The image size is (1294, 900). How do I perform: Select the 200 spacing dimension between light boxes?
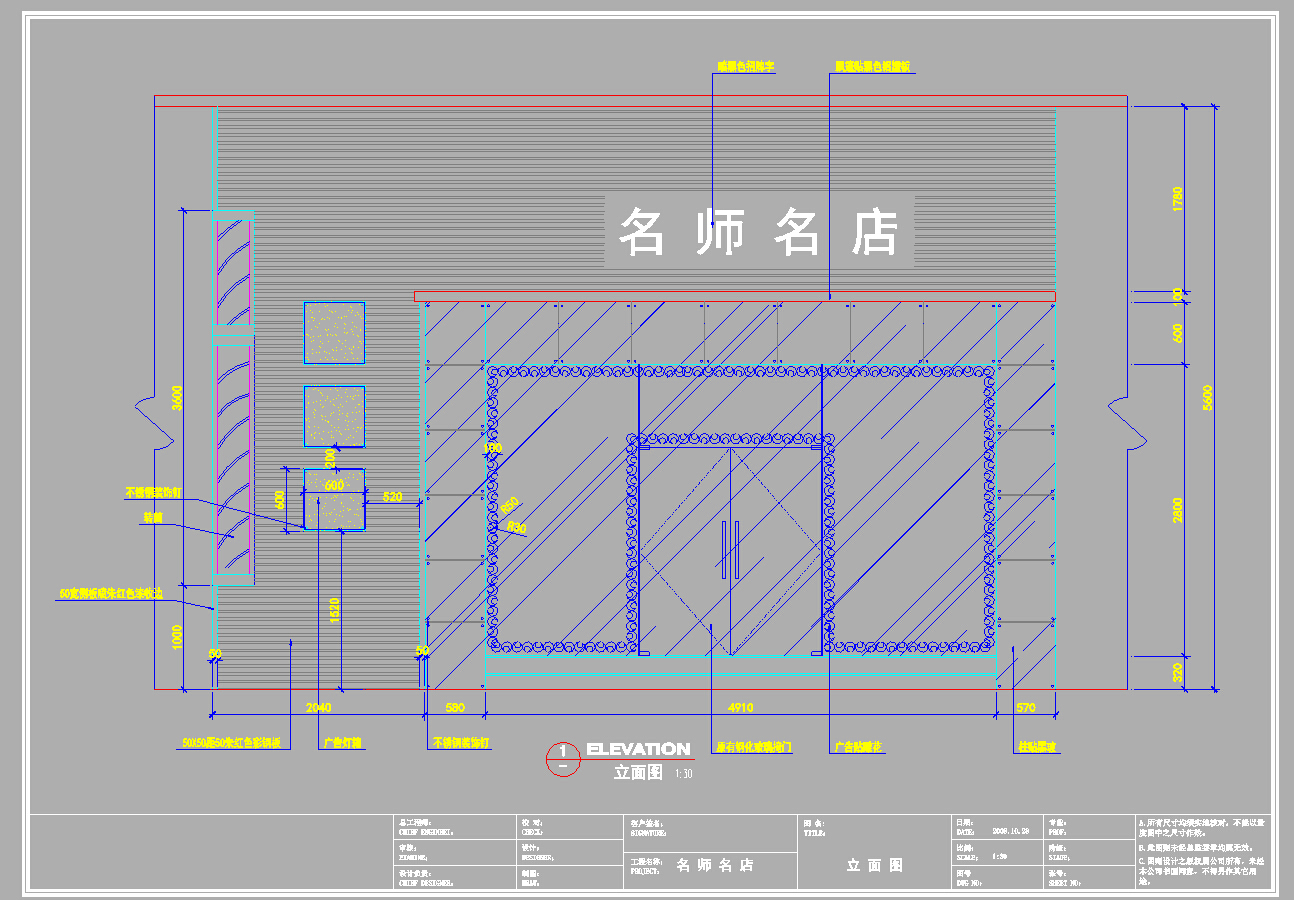[330, 457]
